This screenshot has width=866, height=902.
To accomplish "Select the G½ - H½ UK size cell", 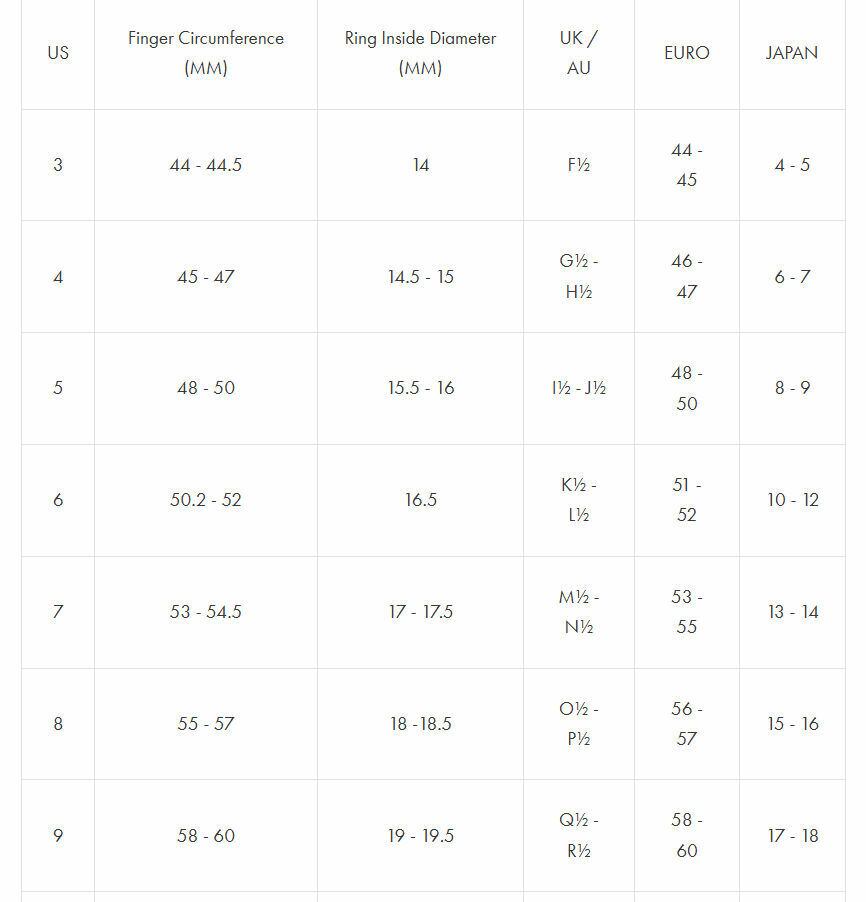I will (x=578, y=277).
